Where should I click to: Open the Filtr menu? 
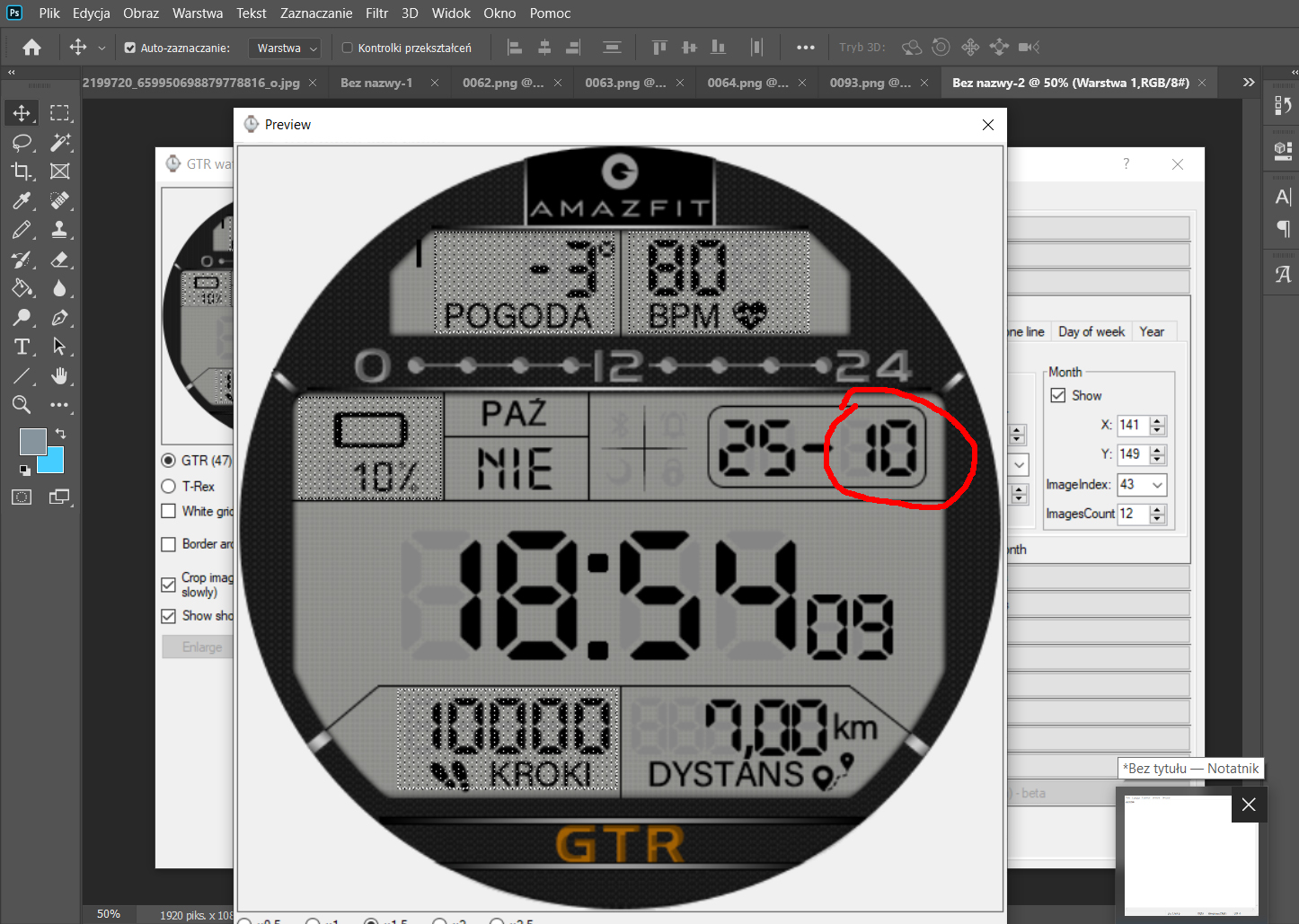coord(377,13)
